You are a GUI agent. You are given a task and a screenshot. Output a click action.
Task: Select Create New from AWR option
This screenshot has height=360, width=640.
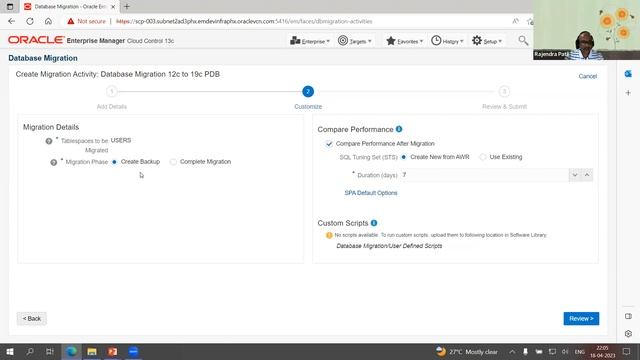point(404,157)
